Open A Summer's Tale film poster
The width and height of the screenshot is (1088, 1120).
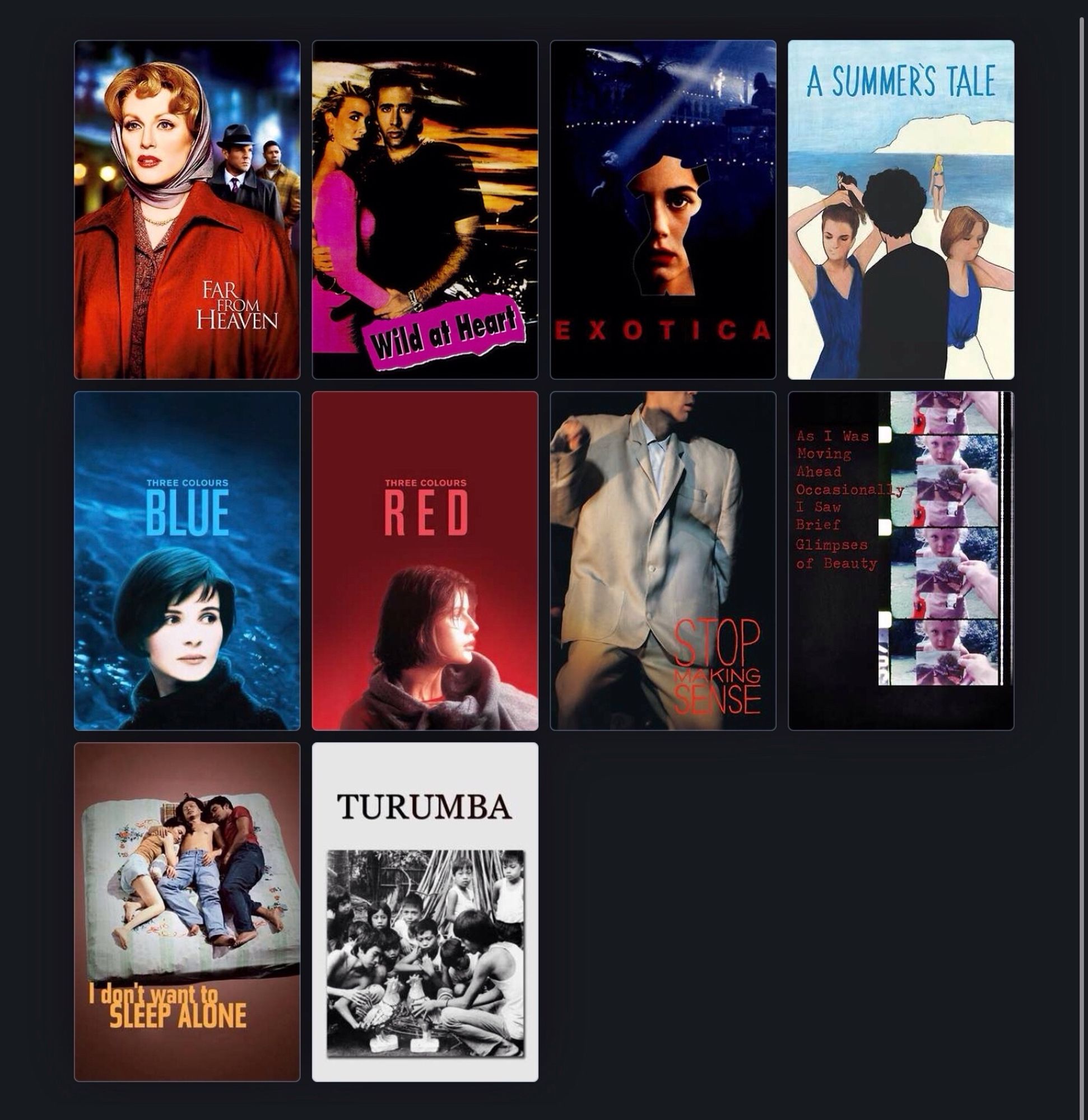pos(901,209)
